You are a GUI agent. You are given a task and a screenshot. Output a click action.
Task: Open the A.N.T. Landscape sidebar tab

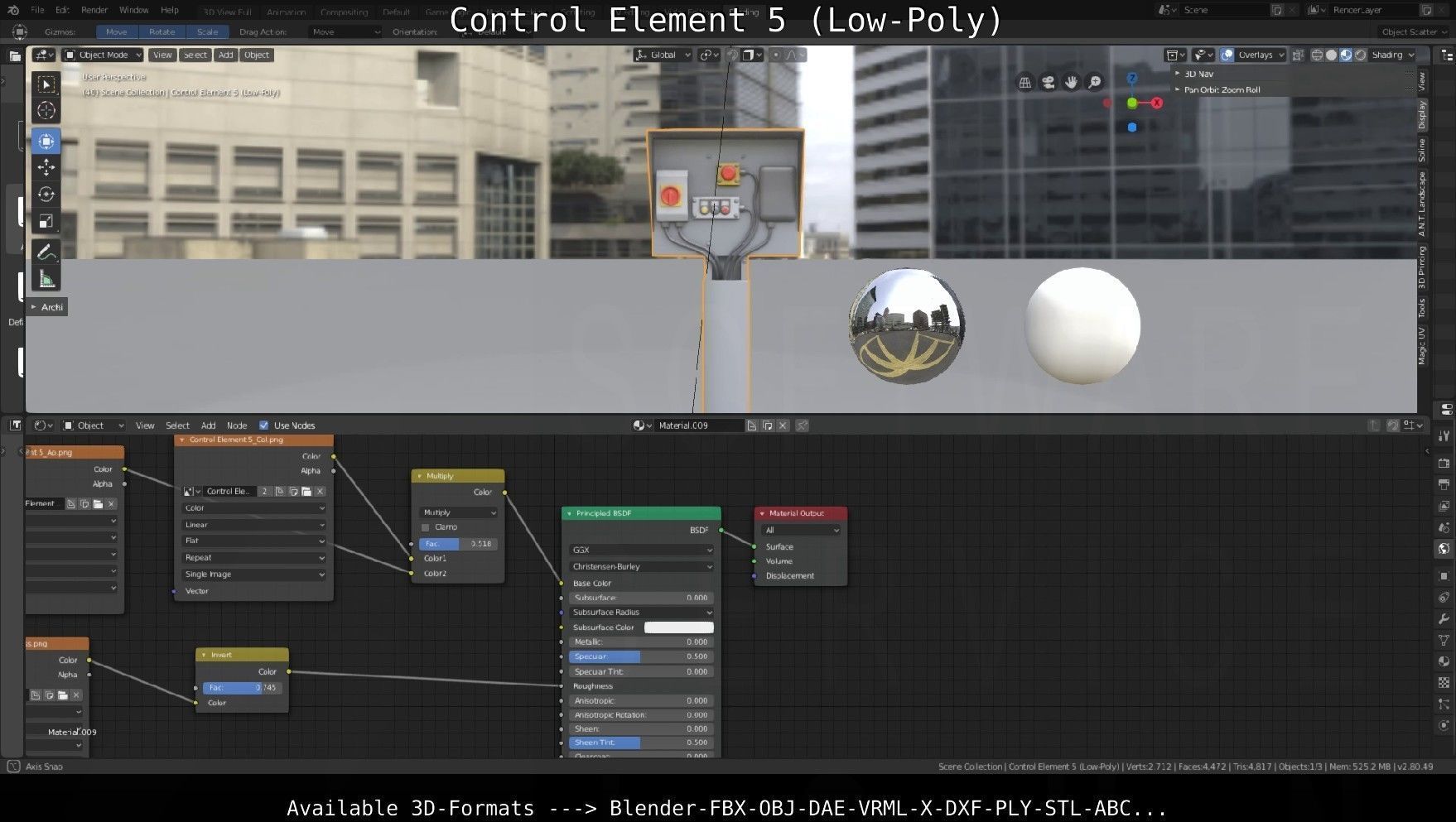pyautogui.click(x=1422, y=204)
